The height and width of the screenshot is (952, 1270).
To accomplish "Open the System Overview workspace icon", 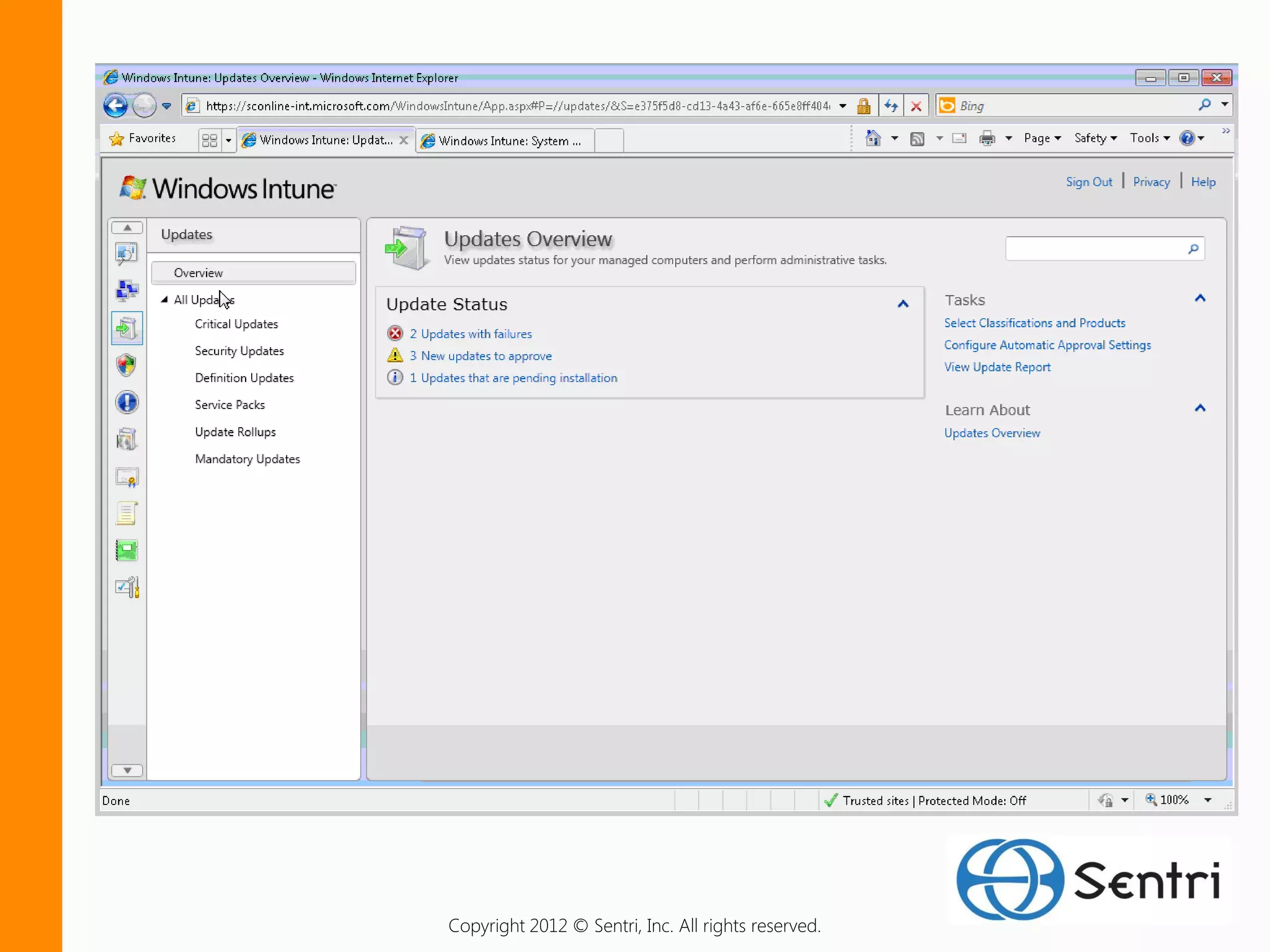I will click(127, 253).
